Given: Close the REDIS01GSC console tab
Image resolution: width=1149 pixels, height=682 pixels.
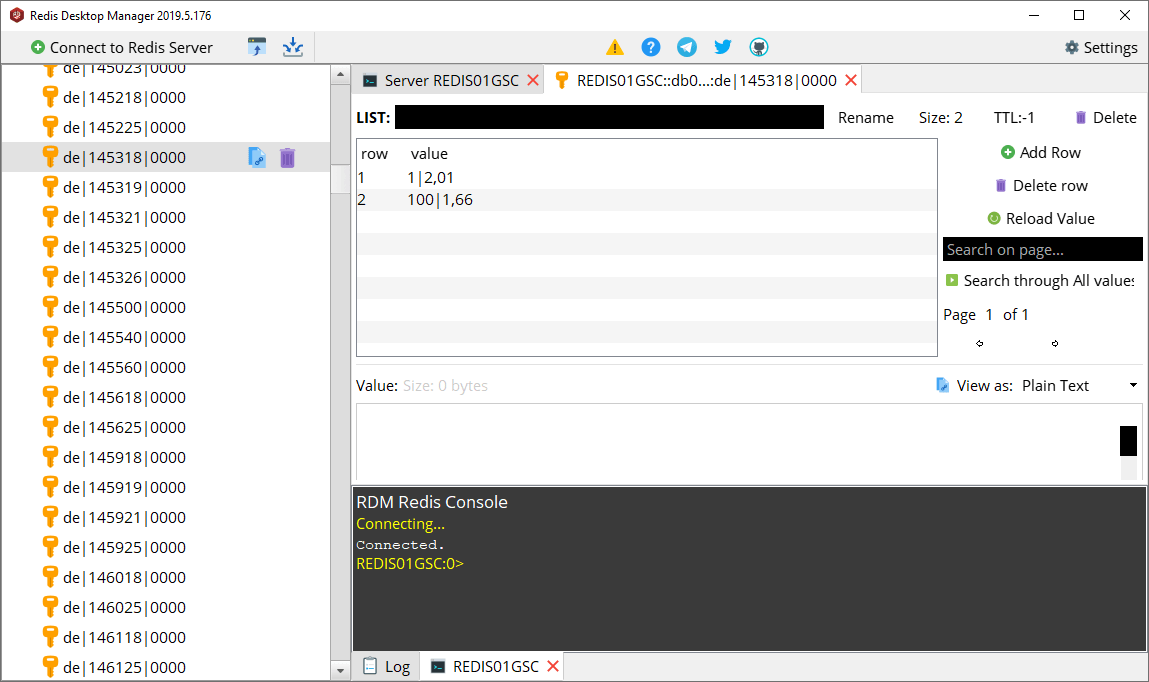Looking at the screenshot, I should 553,667.
